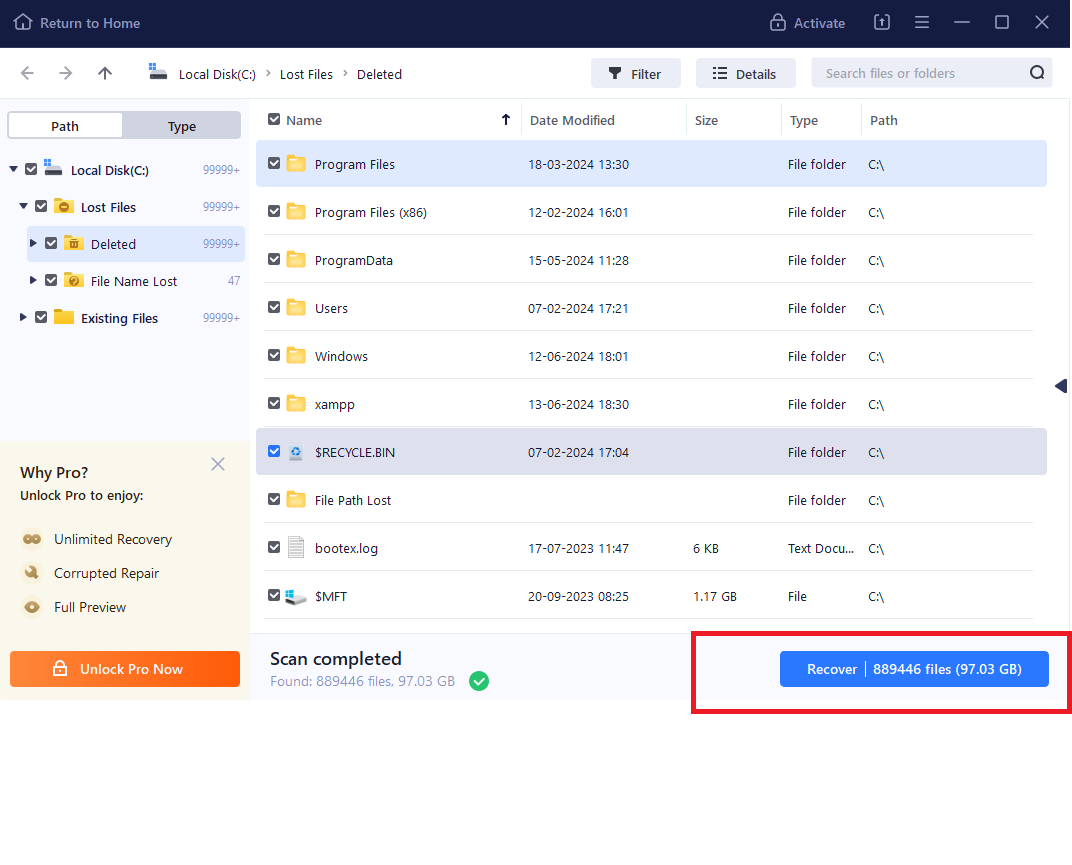Click the ProgramData date 15-05-2024 11:28

(x=578, y=260)
